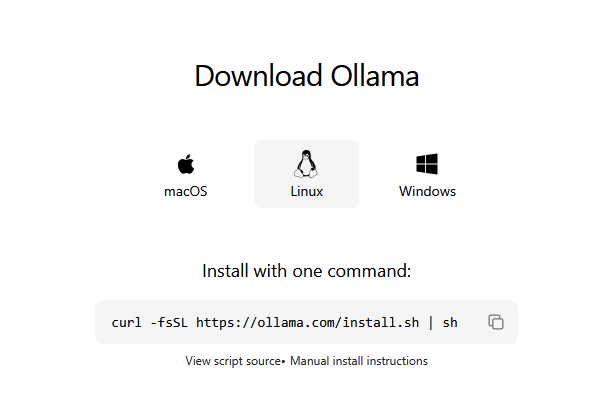Open Manual install instructions link

[x=359, y=361]
